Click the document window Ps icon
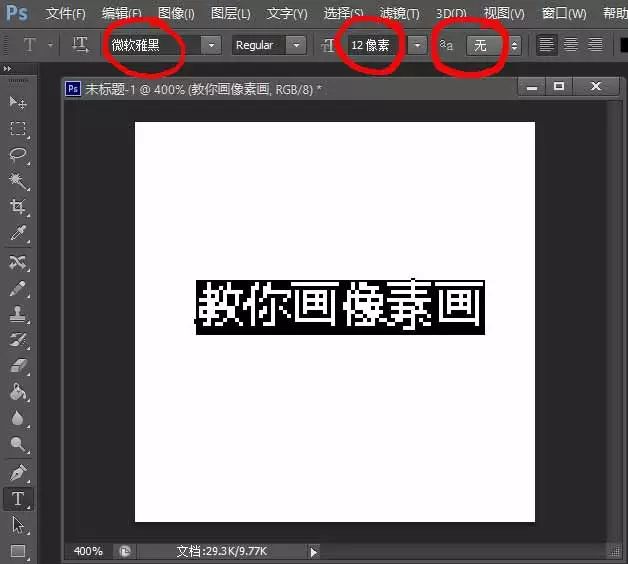Screen dimensions: 628x564 click(73, 89)
